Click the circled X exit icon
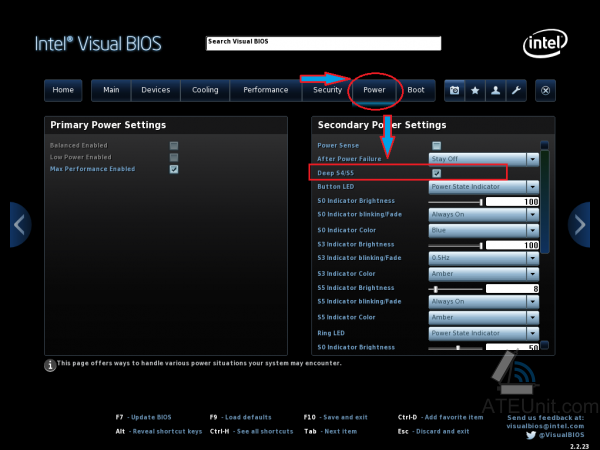 (x=545, y=90)
